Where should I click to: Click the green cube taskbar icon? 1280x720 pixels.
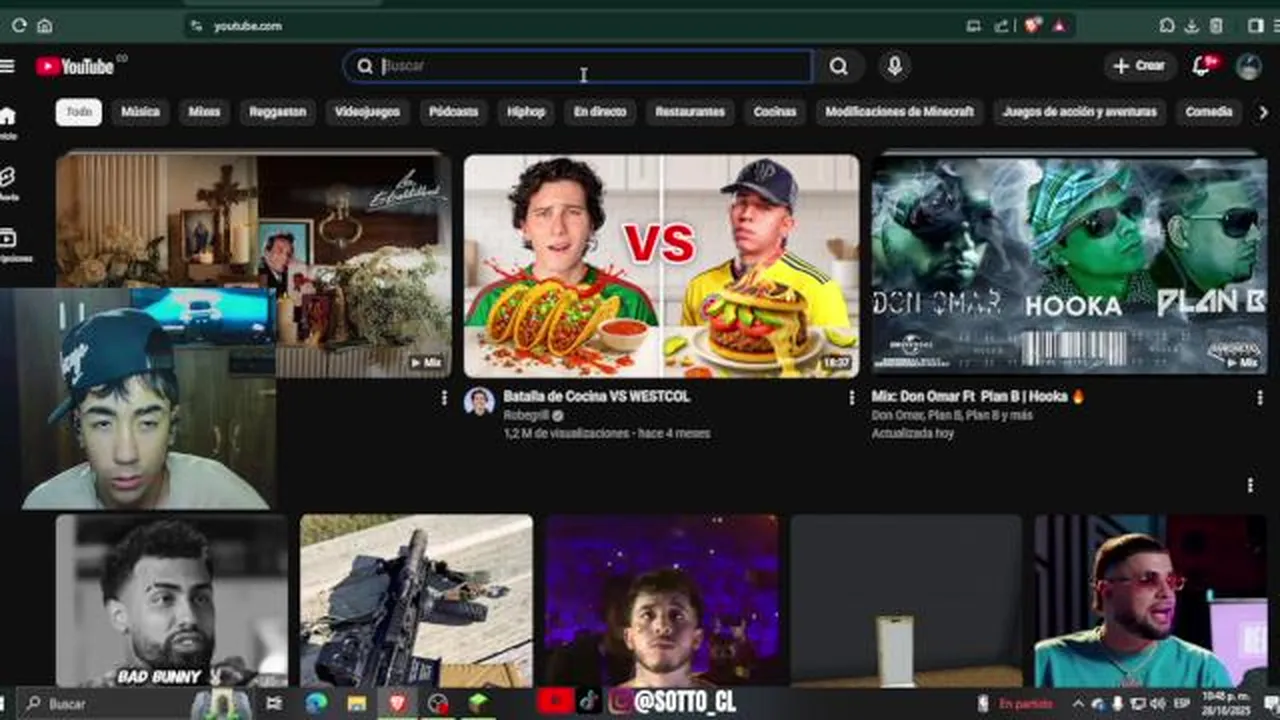pyautogui.click(x=479, y=703)
